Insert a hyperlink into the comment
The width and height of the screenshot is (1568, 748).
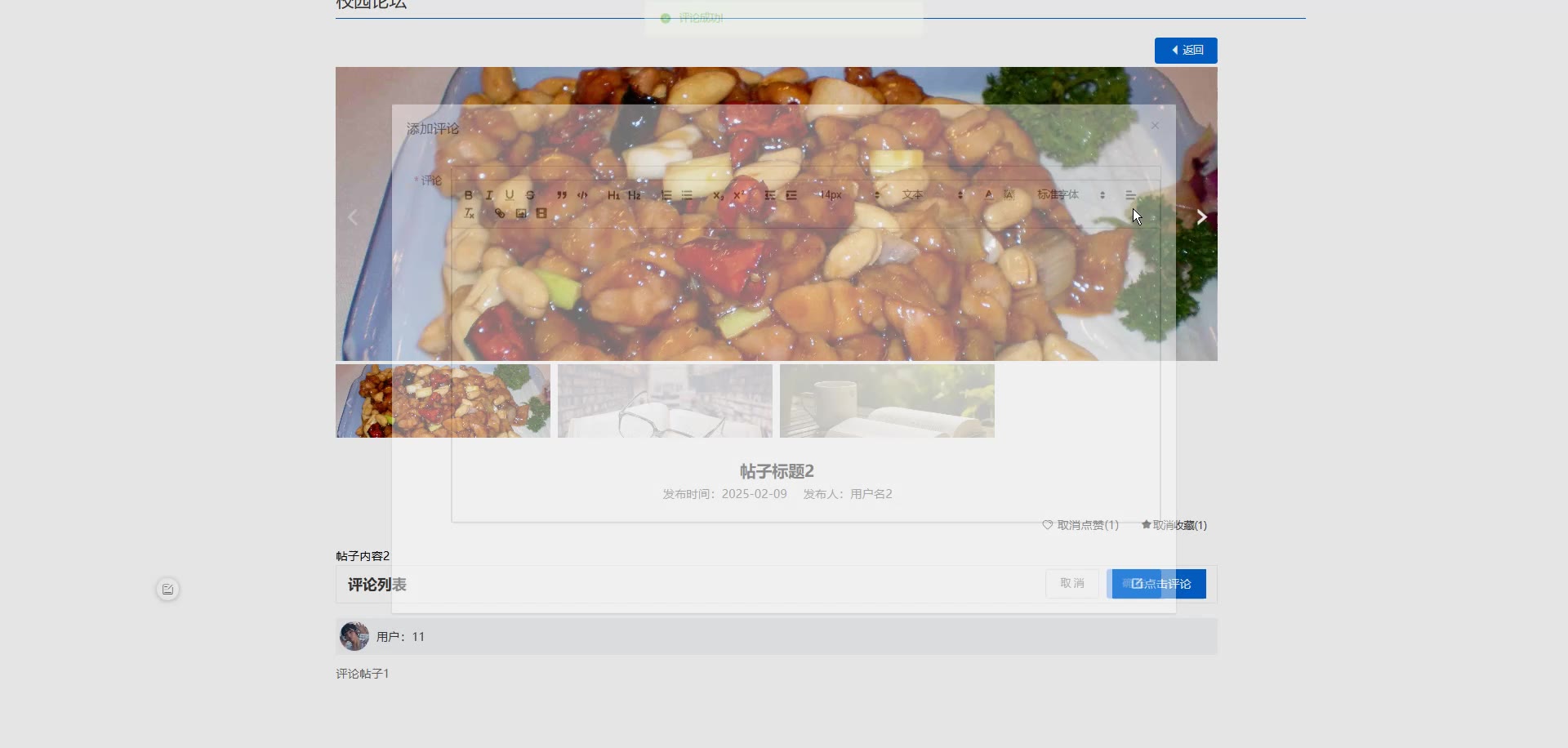point(500,213)
